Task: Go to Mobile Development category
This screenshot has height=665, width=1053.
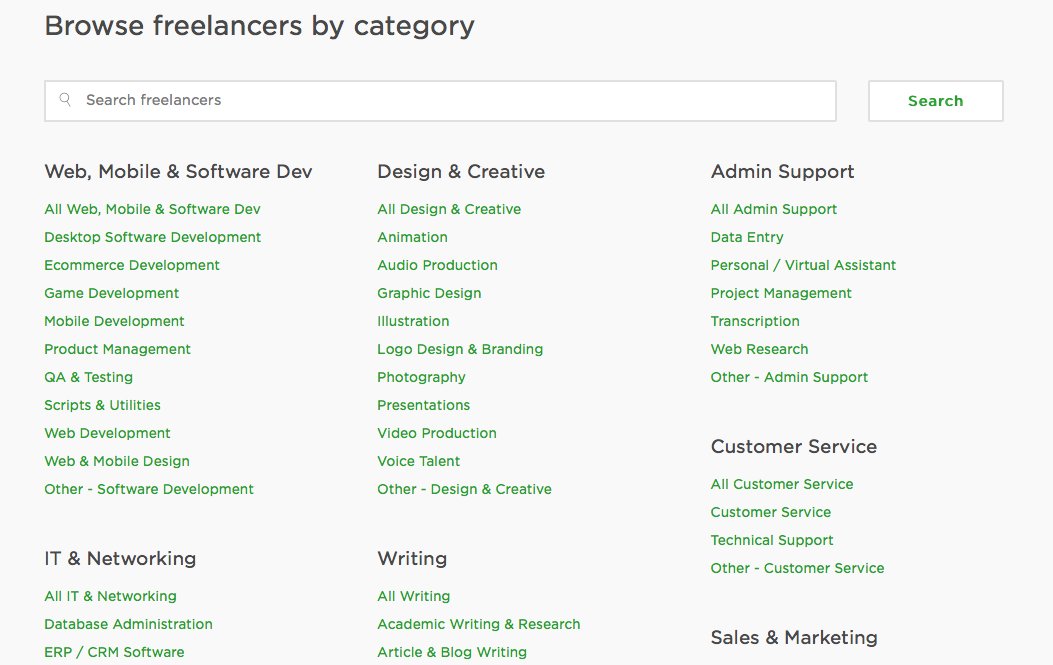Action: click(x=114, y=321)
